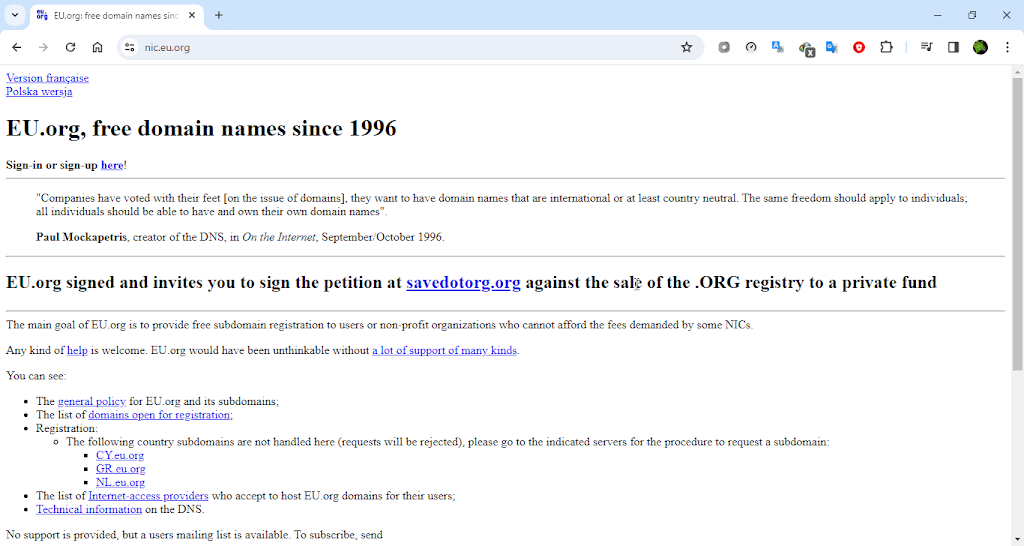Screen dimensions: 1024x546
Task: Open the Internet-access providers link
Action: (x=148, y=496)
